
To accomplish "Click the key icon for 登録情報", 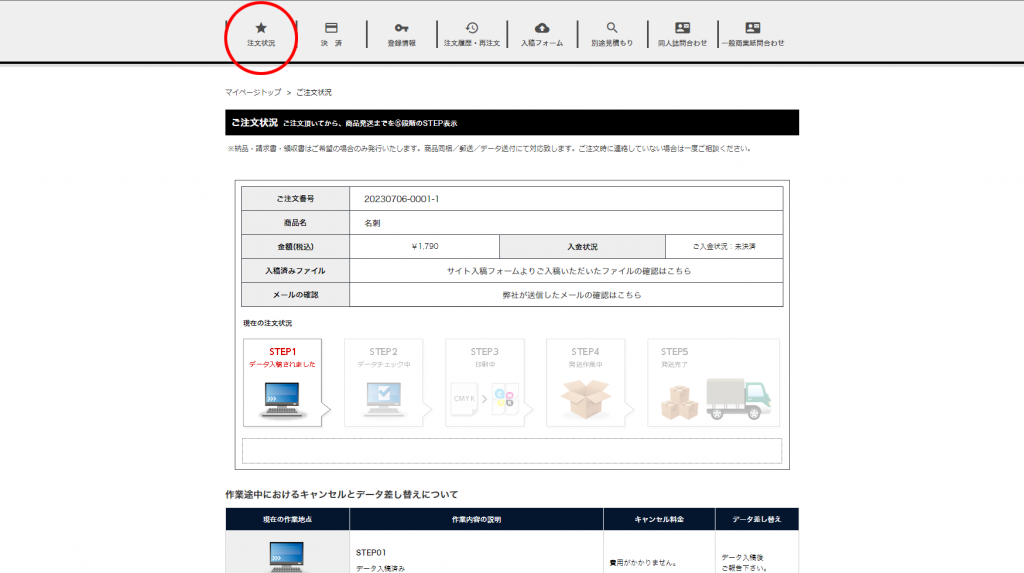I will coord(401,28).
